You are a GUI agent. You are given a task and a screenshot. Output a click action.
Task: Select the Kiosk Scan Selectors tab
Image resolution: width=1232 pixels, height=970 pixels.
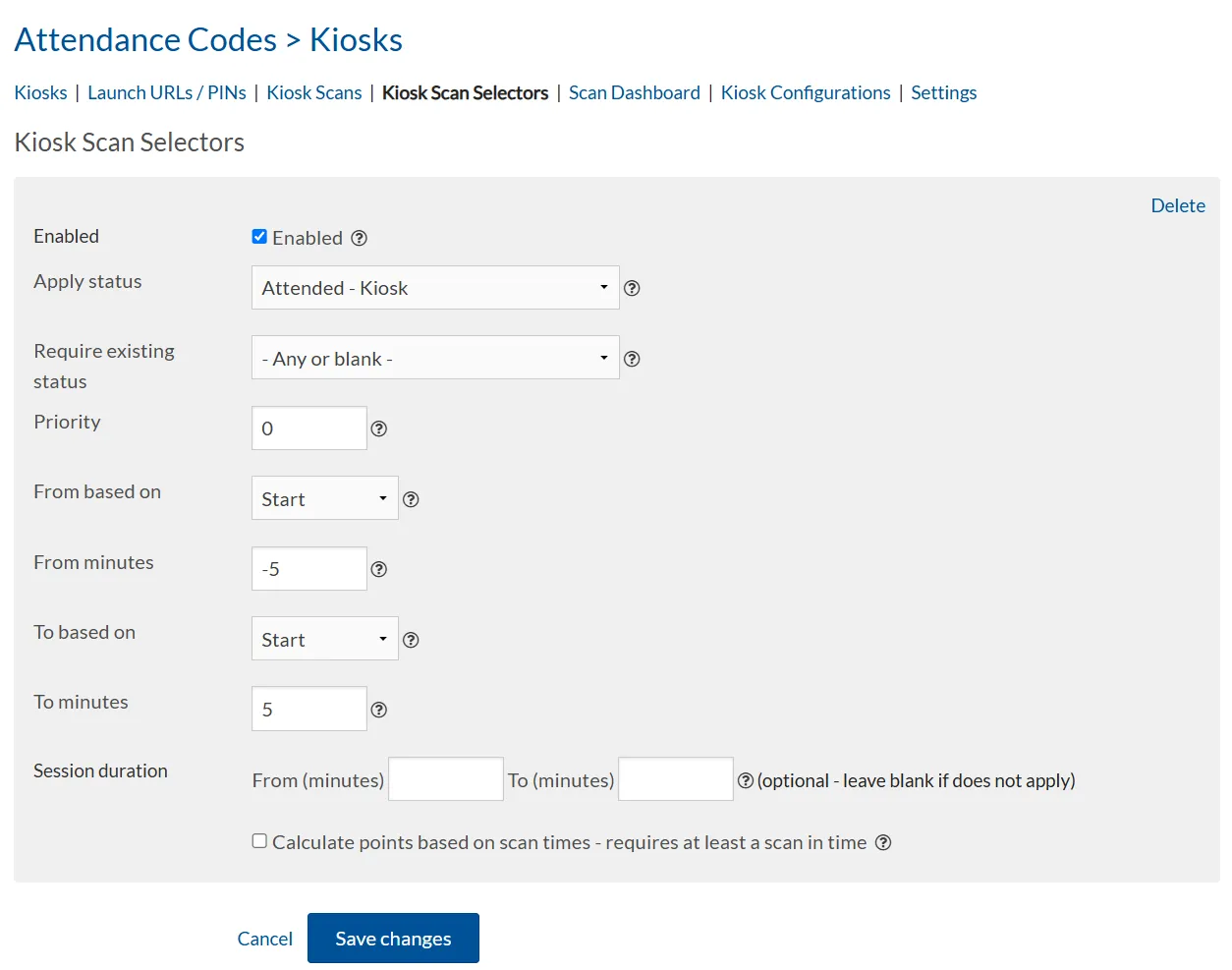[x=466, y=92]
